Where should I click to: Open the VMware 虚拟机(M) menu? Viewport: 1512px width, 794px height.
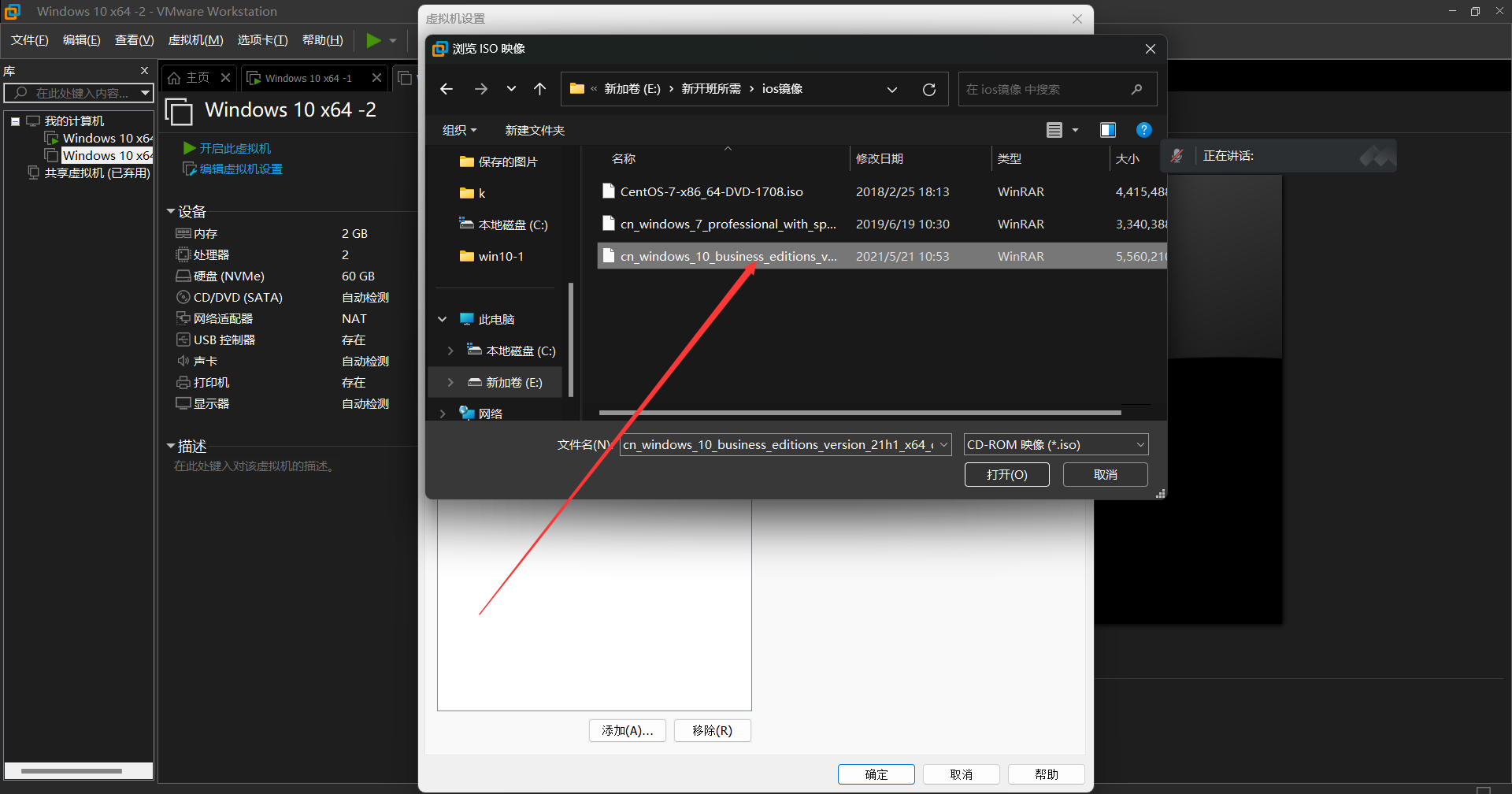[196, 40]
